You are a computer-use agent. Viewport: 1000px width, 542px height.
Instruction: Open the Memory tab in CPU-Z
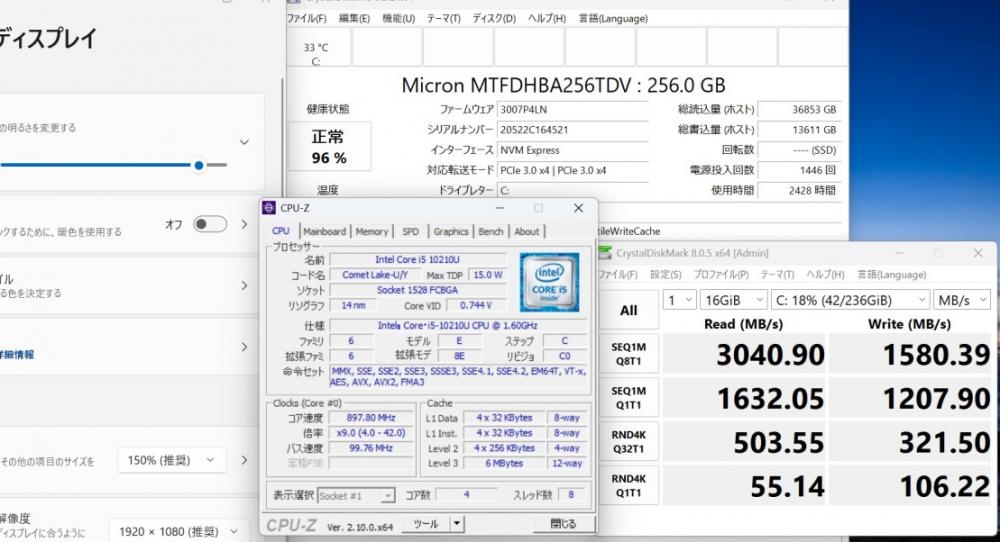[372, 231]
